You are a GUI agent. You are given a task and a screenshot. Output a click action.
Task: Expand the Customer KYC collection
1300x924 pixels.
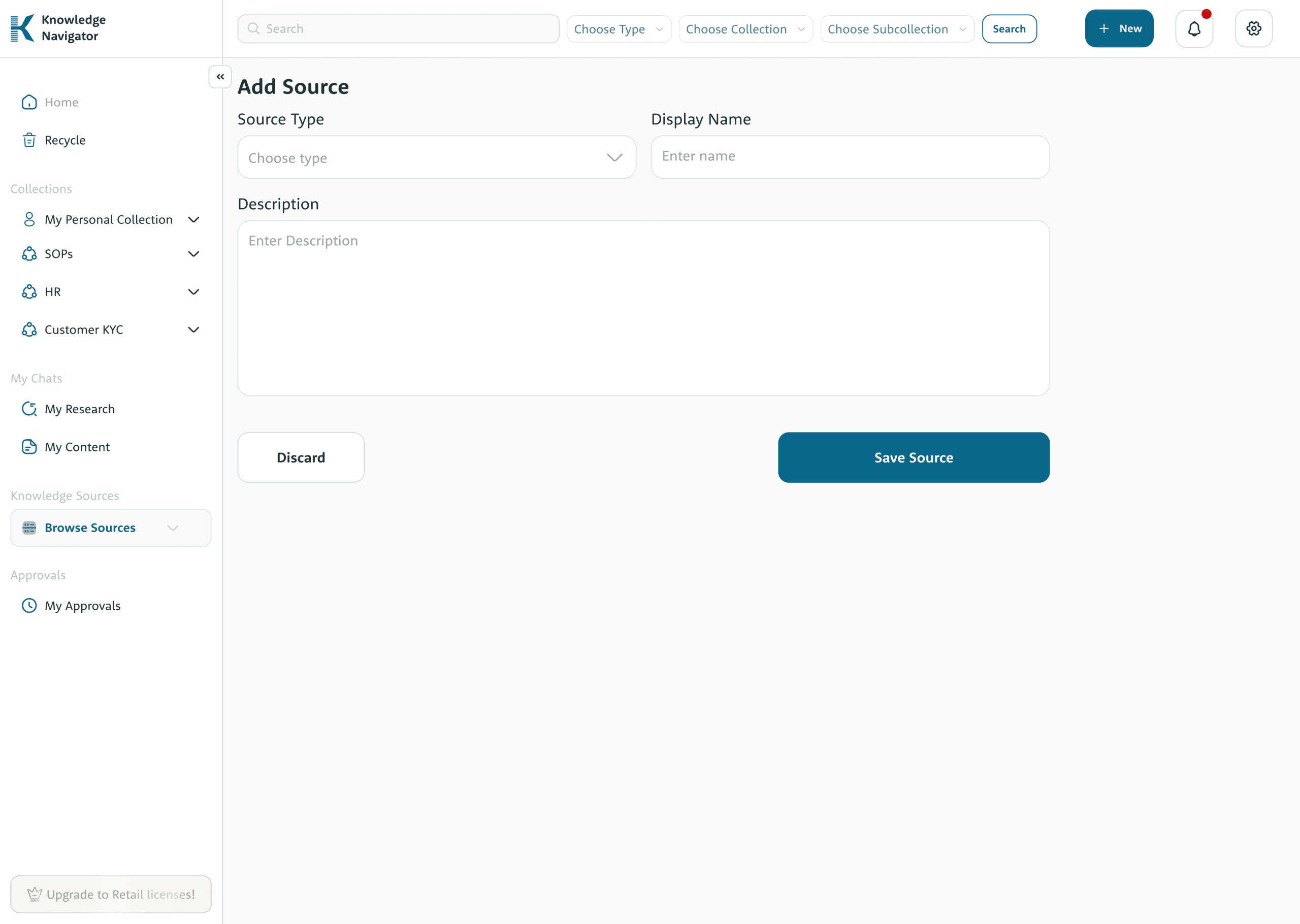point(193,330)
